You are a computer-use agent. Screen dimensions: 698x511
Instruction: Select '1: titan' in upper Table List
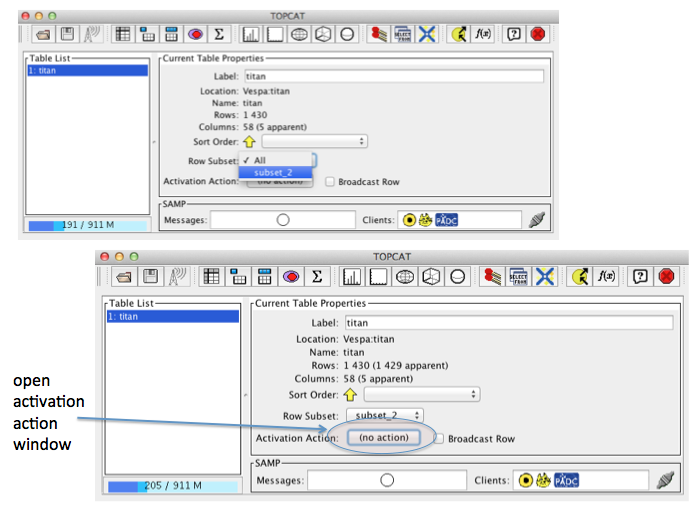(88, 70)
